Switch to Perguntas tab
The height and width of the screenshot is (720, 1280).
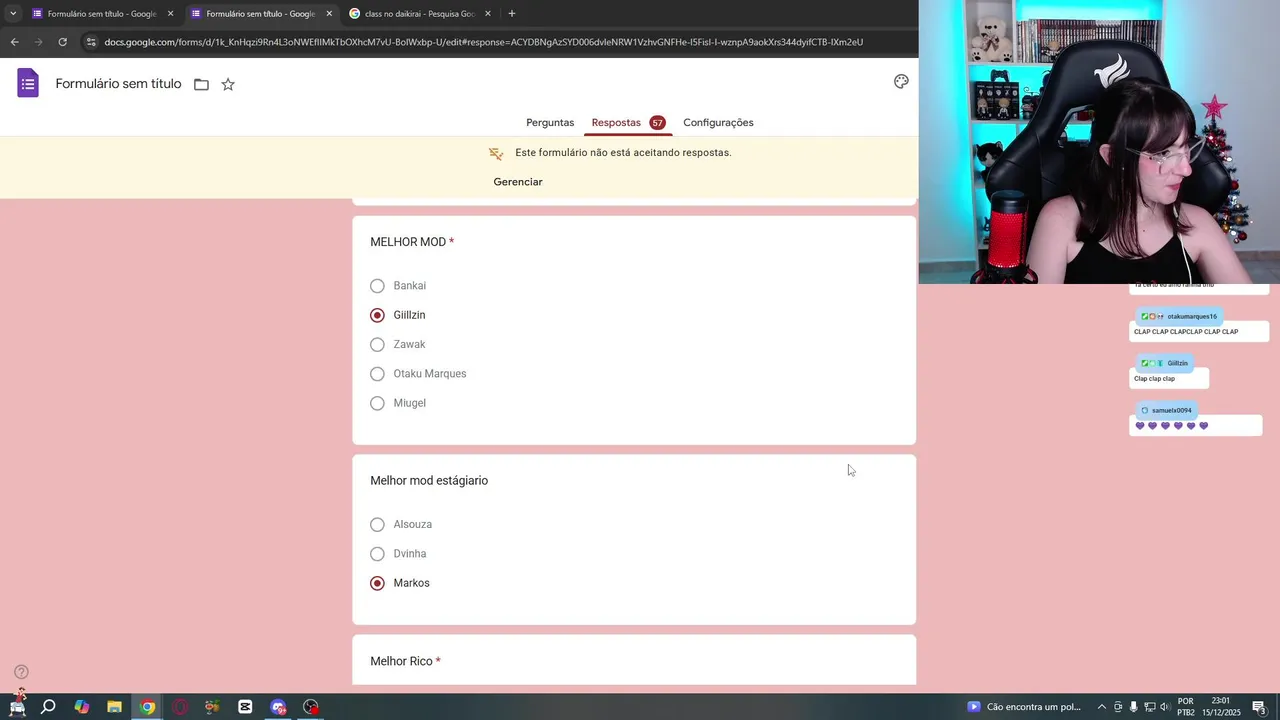550,122
